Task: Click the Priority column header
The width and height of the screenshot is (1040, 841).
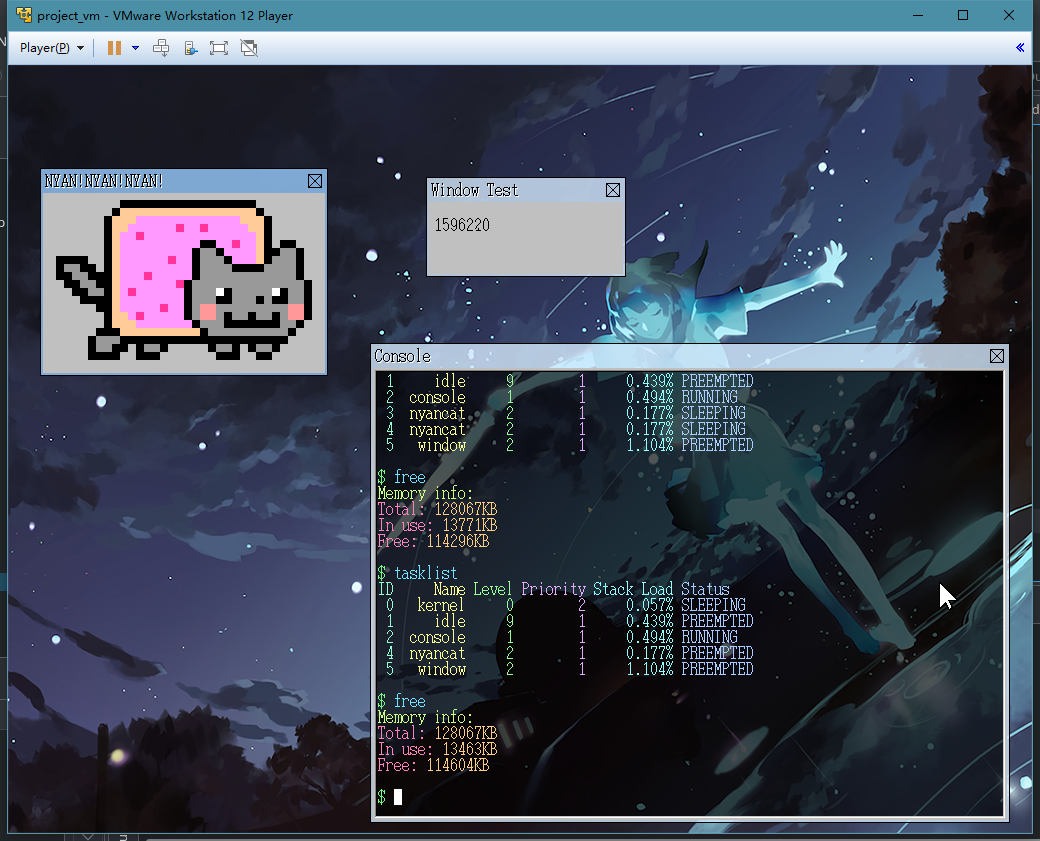Action: coord(553,589)
